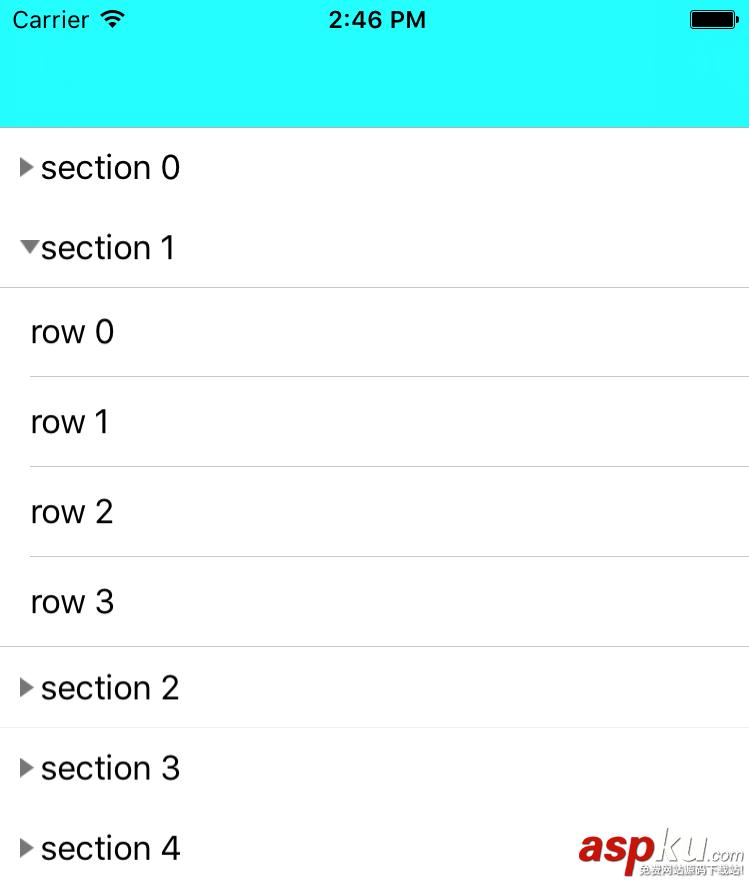Click the aspku.com watermark logo
749x882 pixels.
[x=661, y=851]
